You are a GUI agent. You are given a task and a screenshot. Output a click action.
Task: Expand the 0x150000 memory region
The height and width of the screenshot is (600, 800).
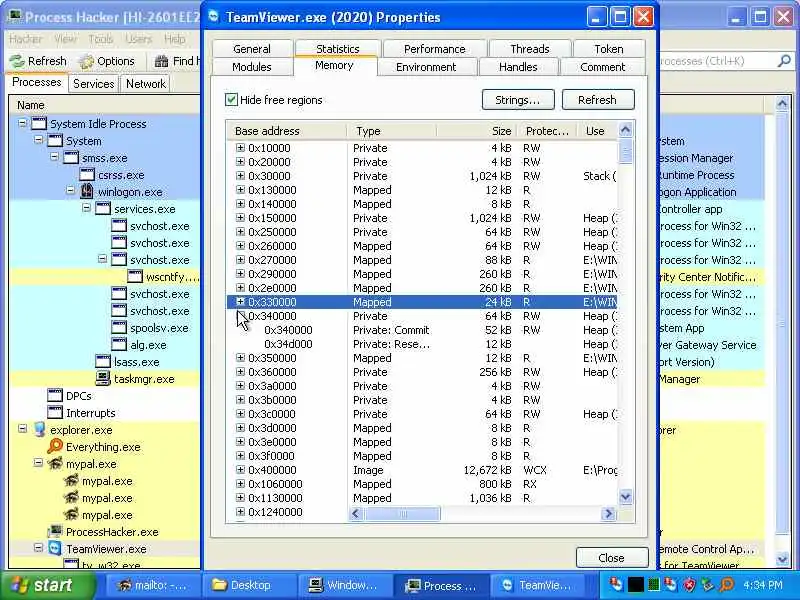[x=240, y=218]
